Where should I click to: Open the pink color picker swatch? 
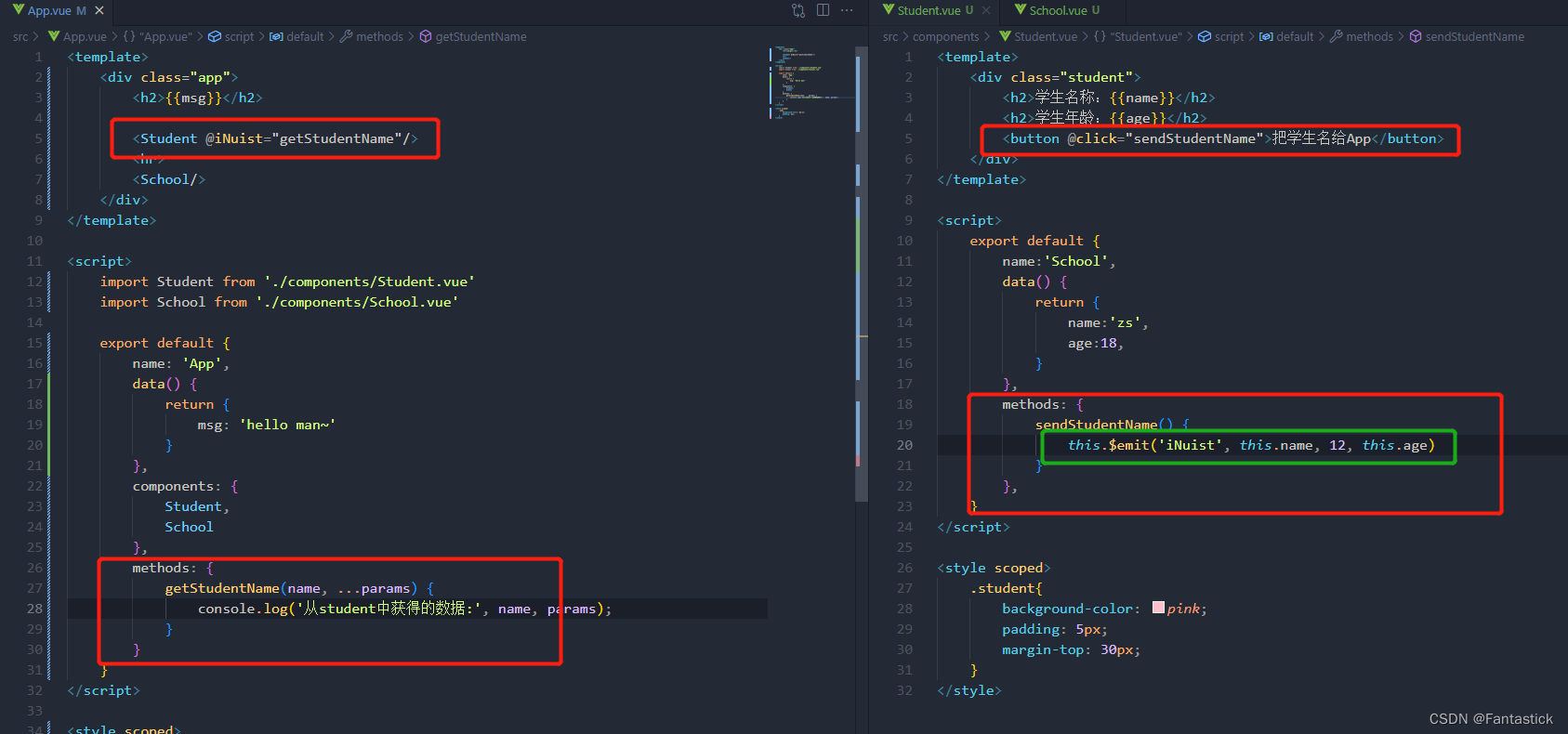(1158, 608)
